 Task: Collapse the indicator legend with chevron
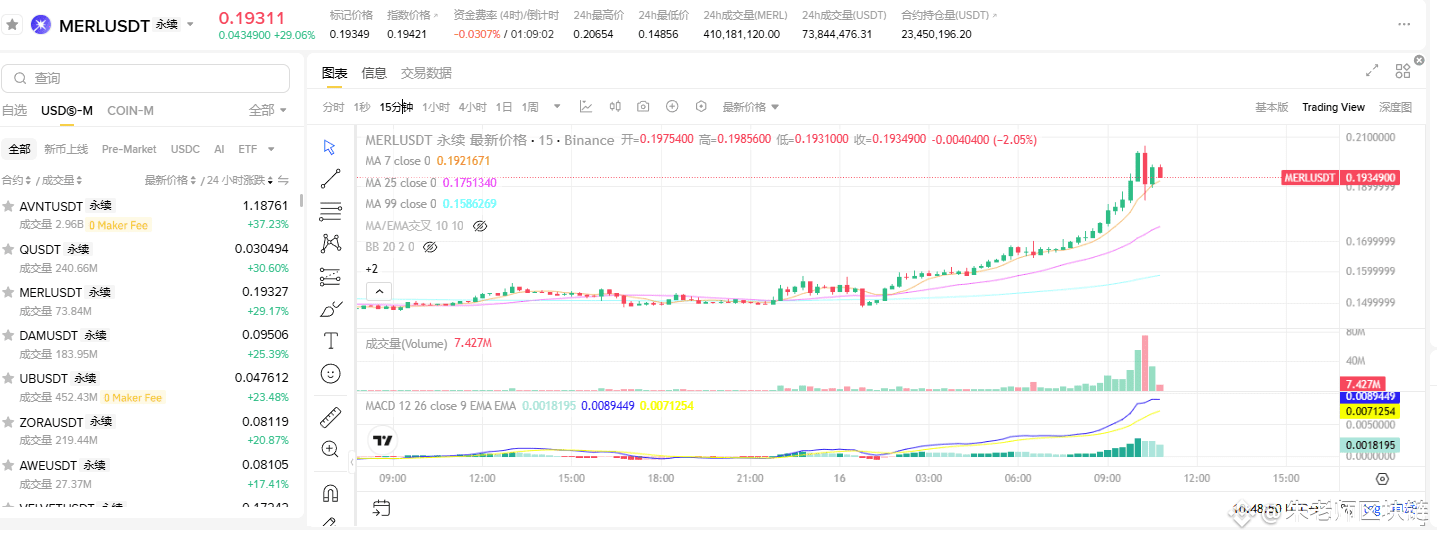(379, 291)
